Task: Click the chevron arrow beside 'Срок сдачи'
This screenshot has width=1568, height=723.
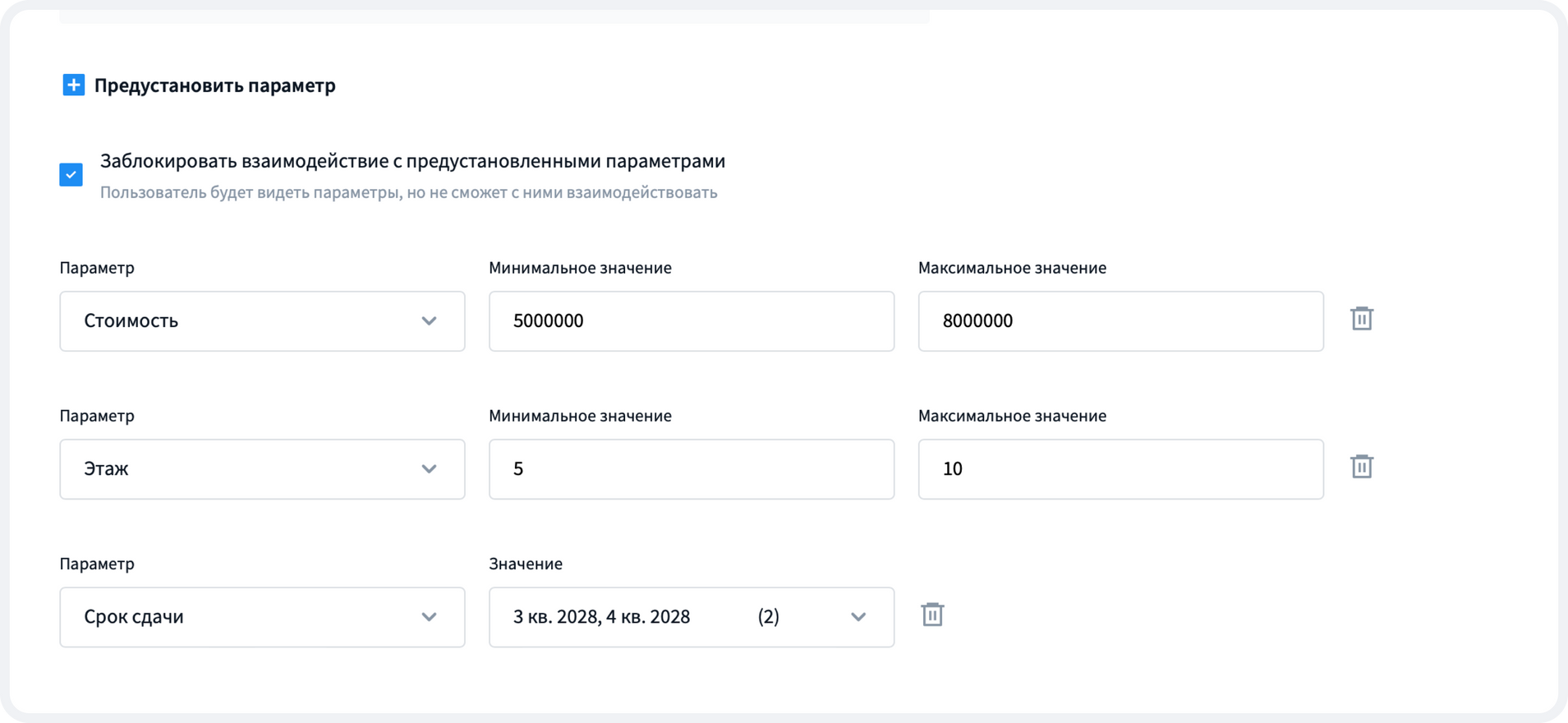Action: (x=429, y=617)
